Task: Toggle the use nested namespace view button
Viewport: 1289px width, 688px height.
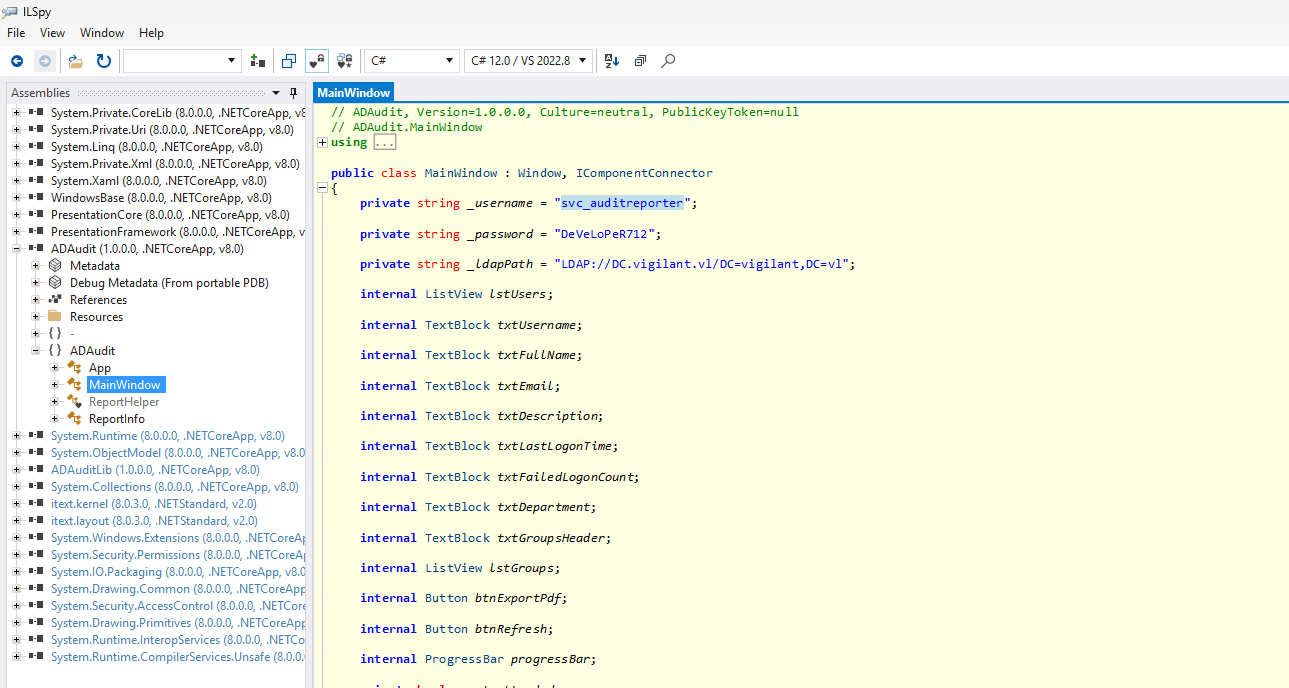Action: [x=289, y=61]
